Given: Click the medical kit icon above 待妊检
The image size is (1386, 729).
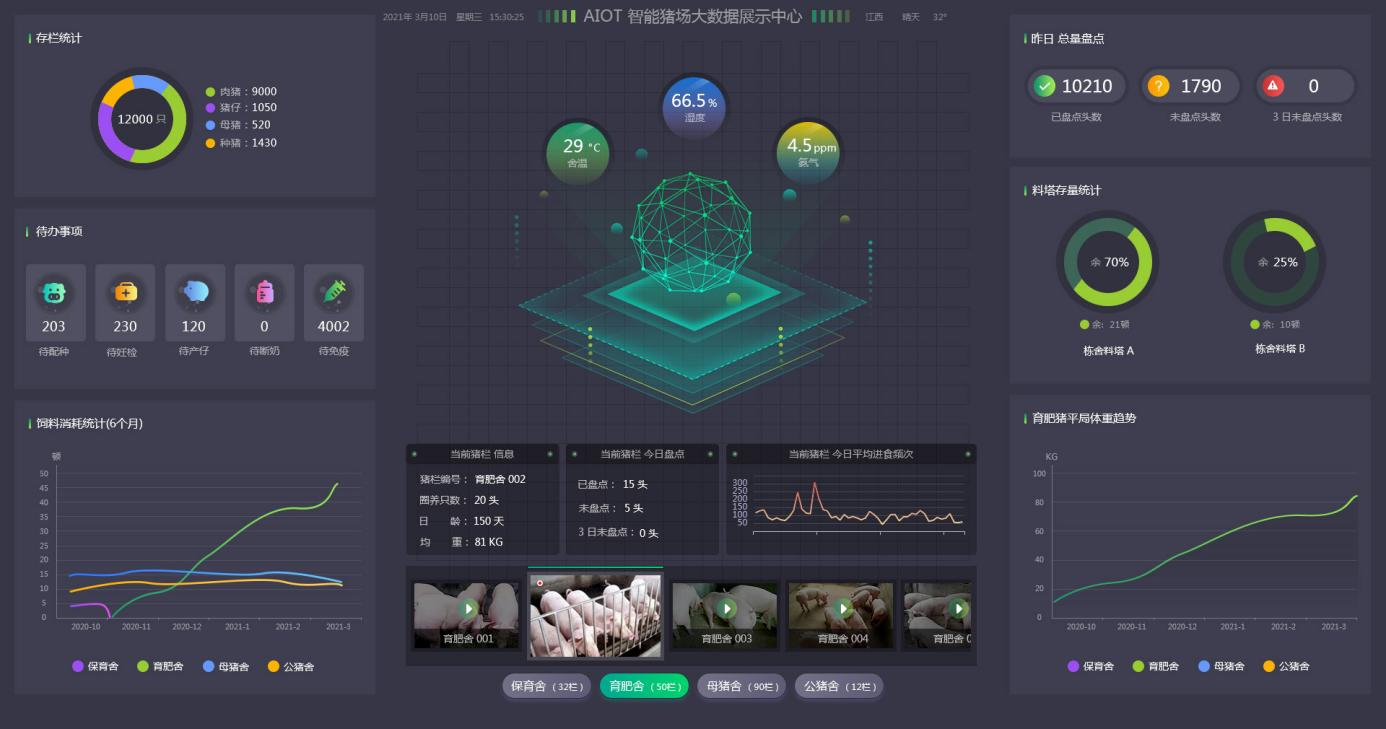Looking at the screenshot, I should [x=125, y=292].
